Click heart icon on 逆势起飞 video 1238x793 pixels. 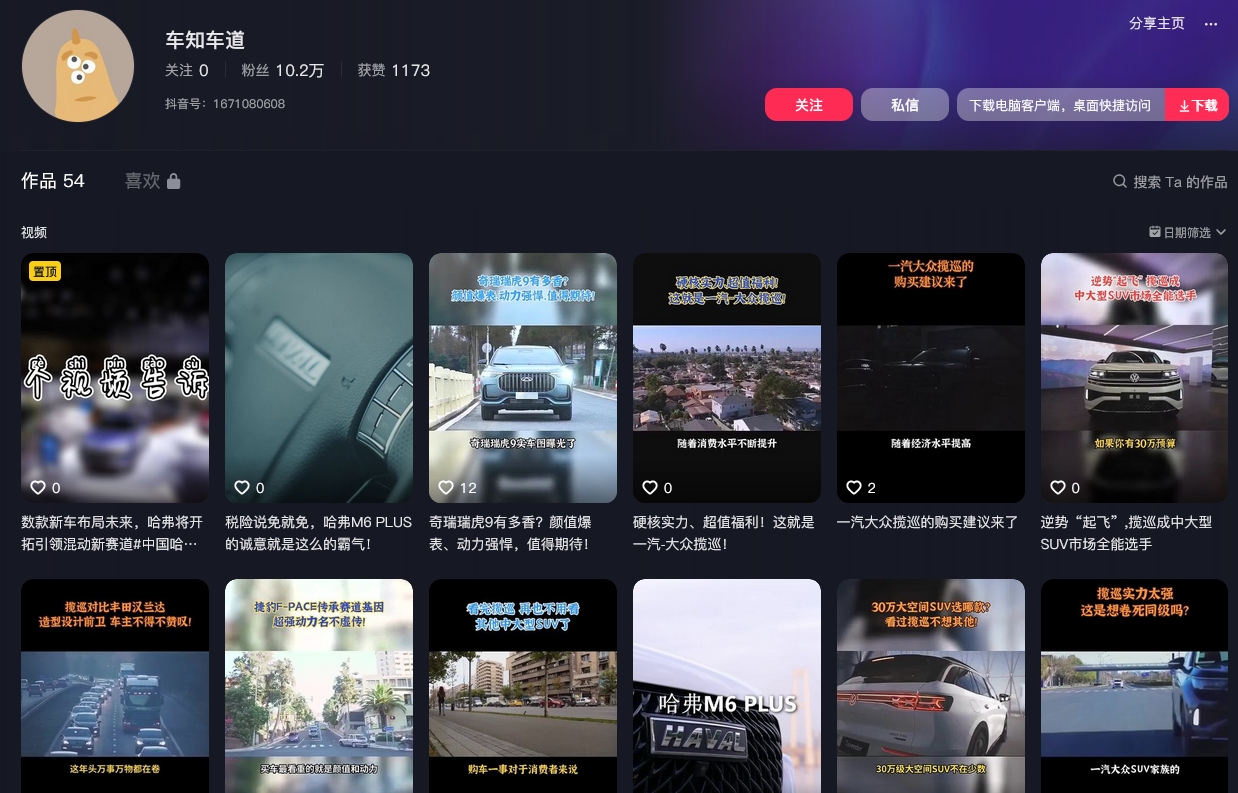[1058, 488]
